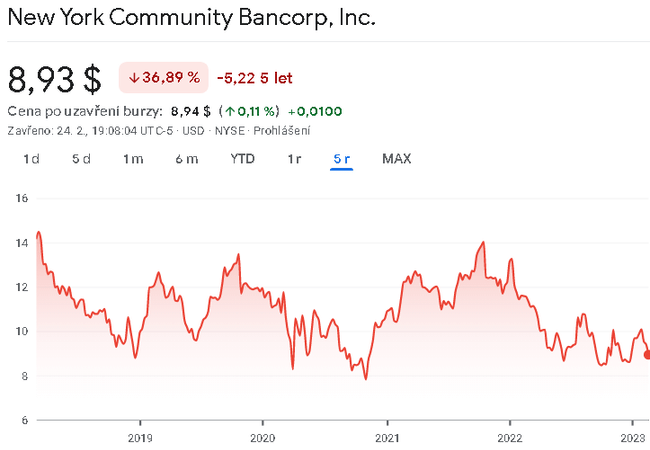
Task: Click the 2020 label on x-axis
Action: click(x=262, y=437)
